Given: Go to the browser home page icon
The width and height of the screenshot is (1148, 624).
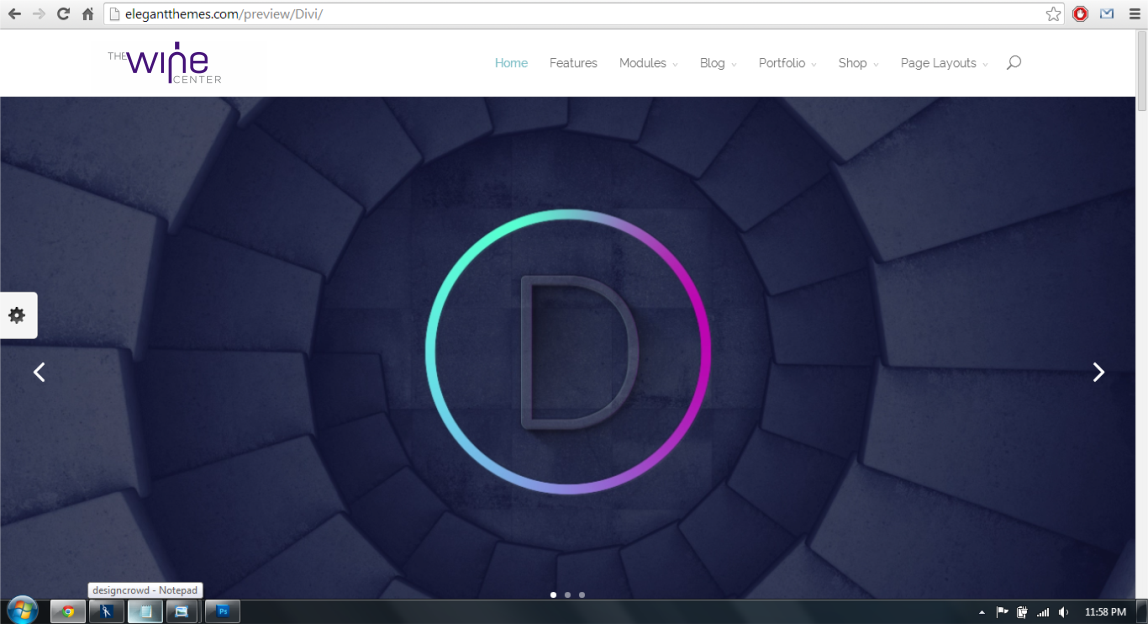Looking at the screenshot, I should point(88,14).
